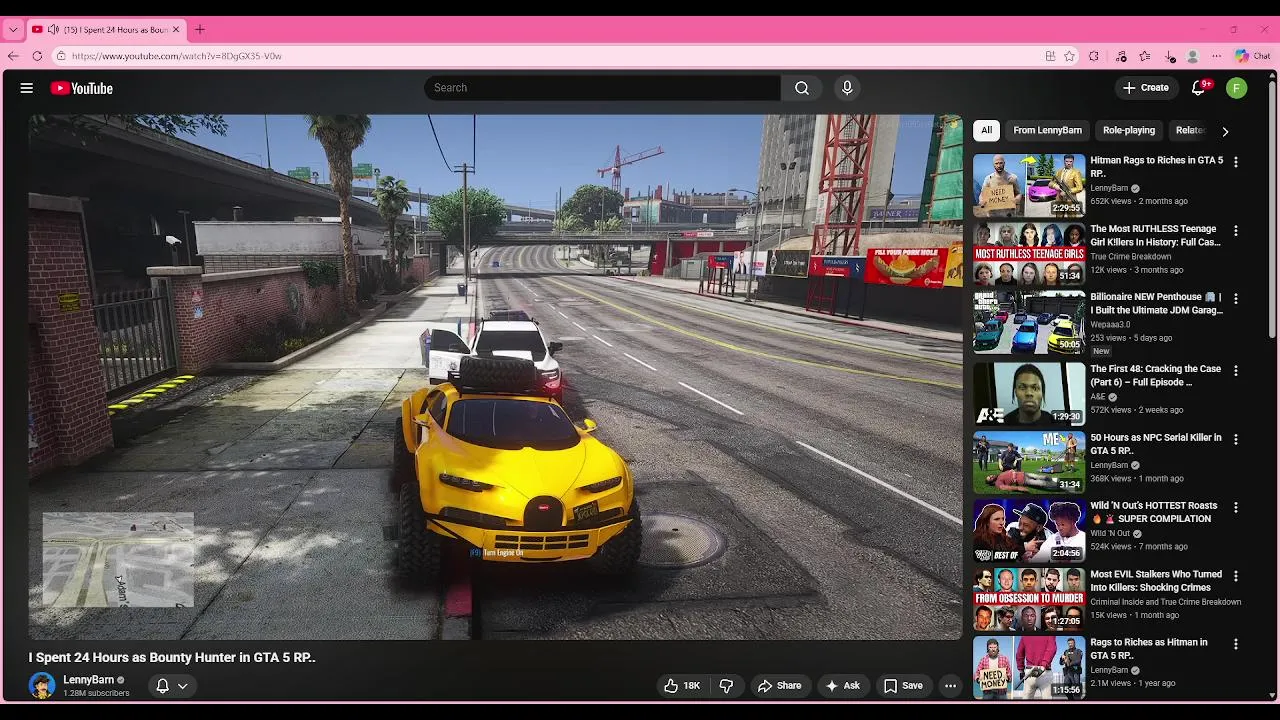Screen dimensions: 1280x720
Task: Open the green F account avatar menu
Action: 1237,88
